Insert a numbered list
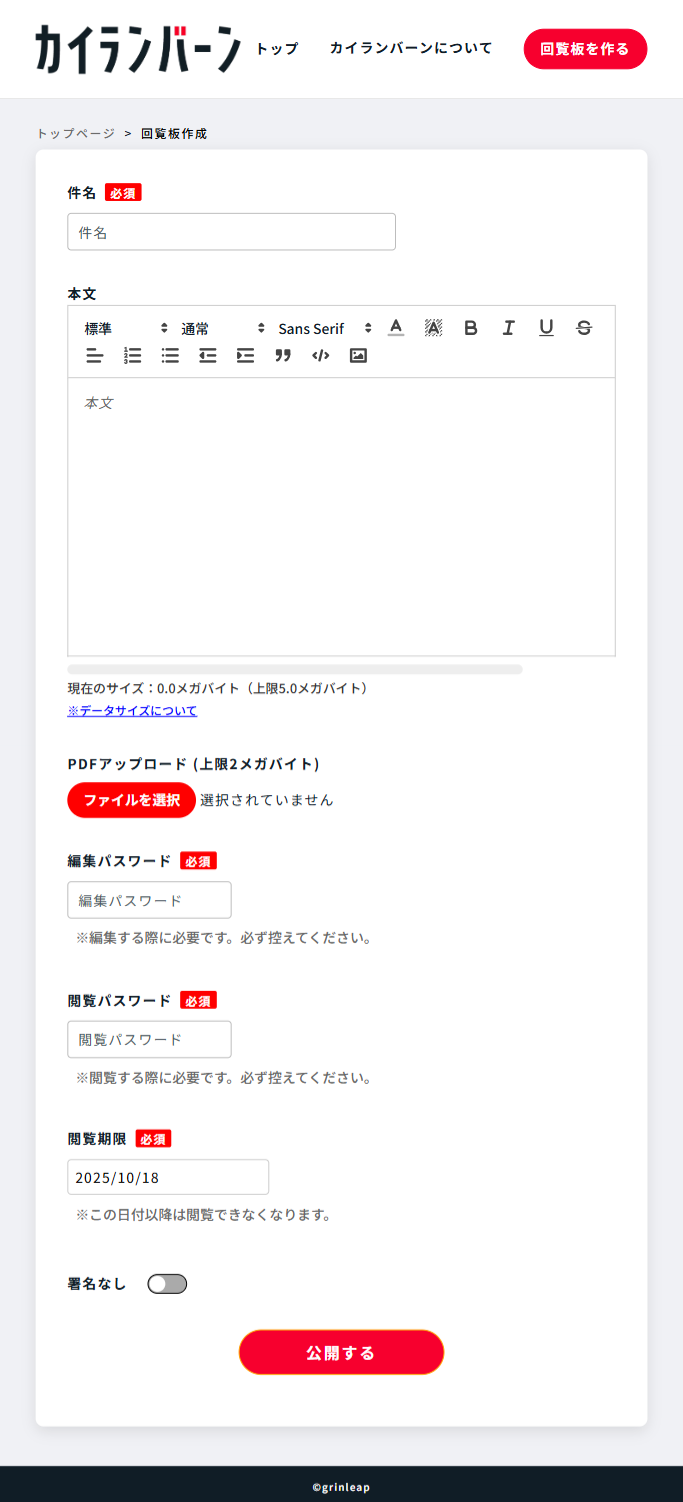 132,355
